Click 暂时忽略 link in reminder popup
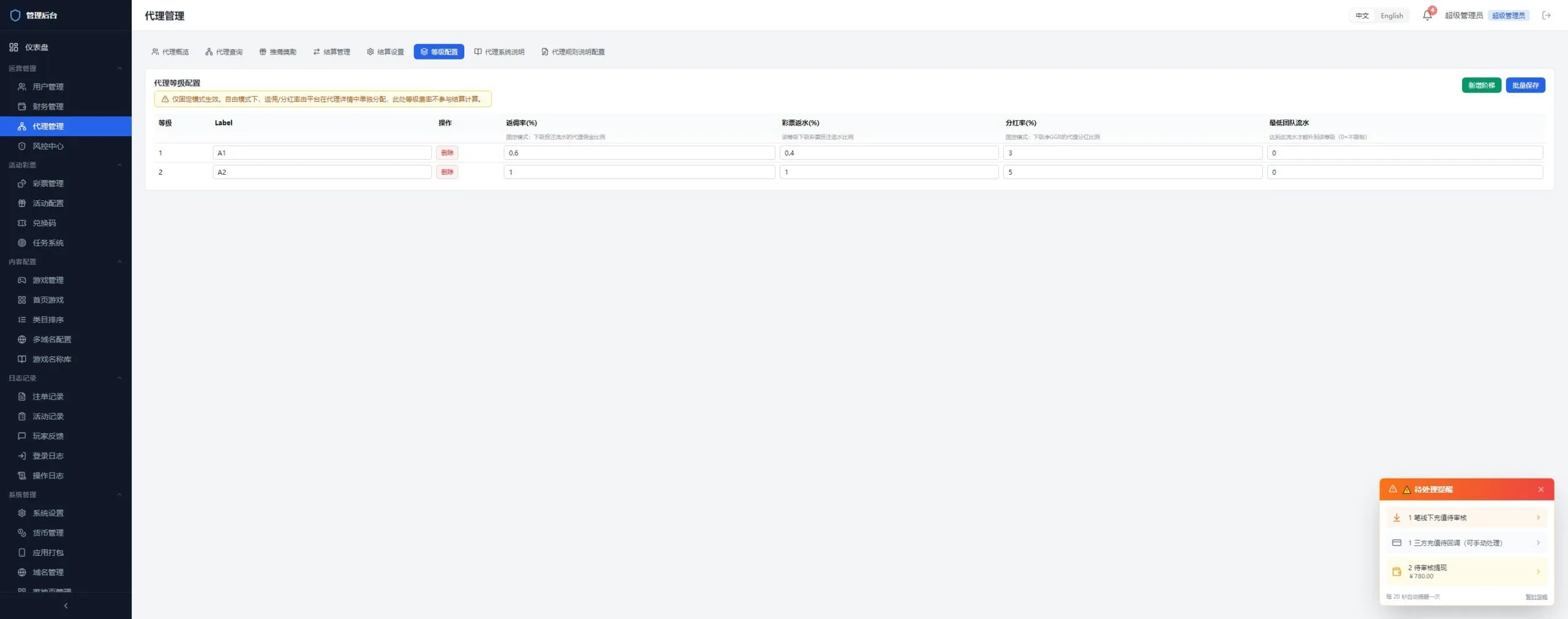 (x=1536, y=597)
